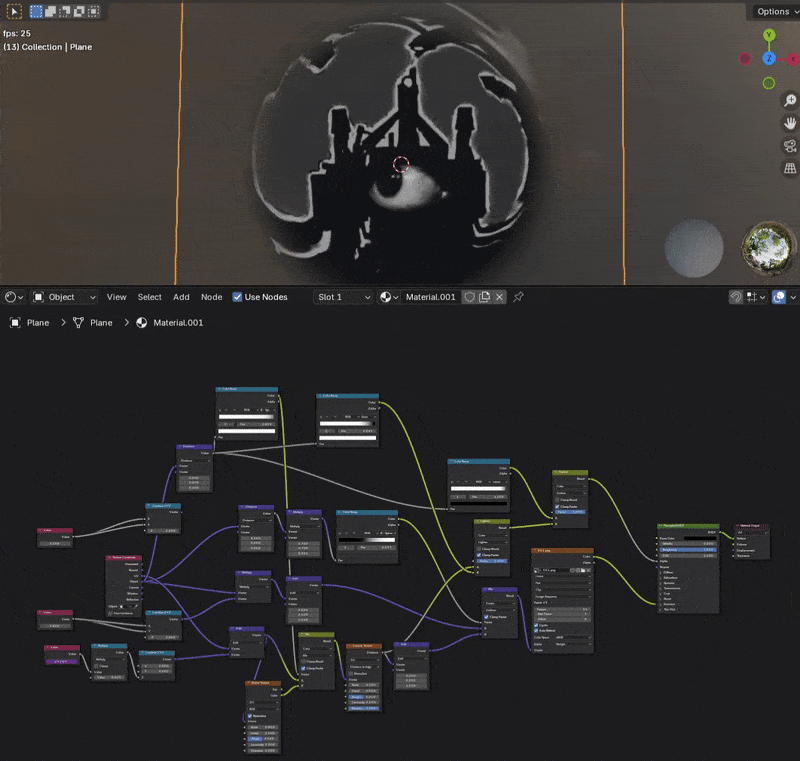Open the snapping options dropdown arrow
The image size is (800, 761).
[x=763, y=297]
